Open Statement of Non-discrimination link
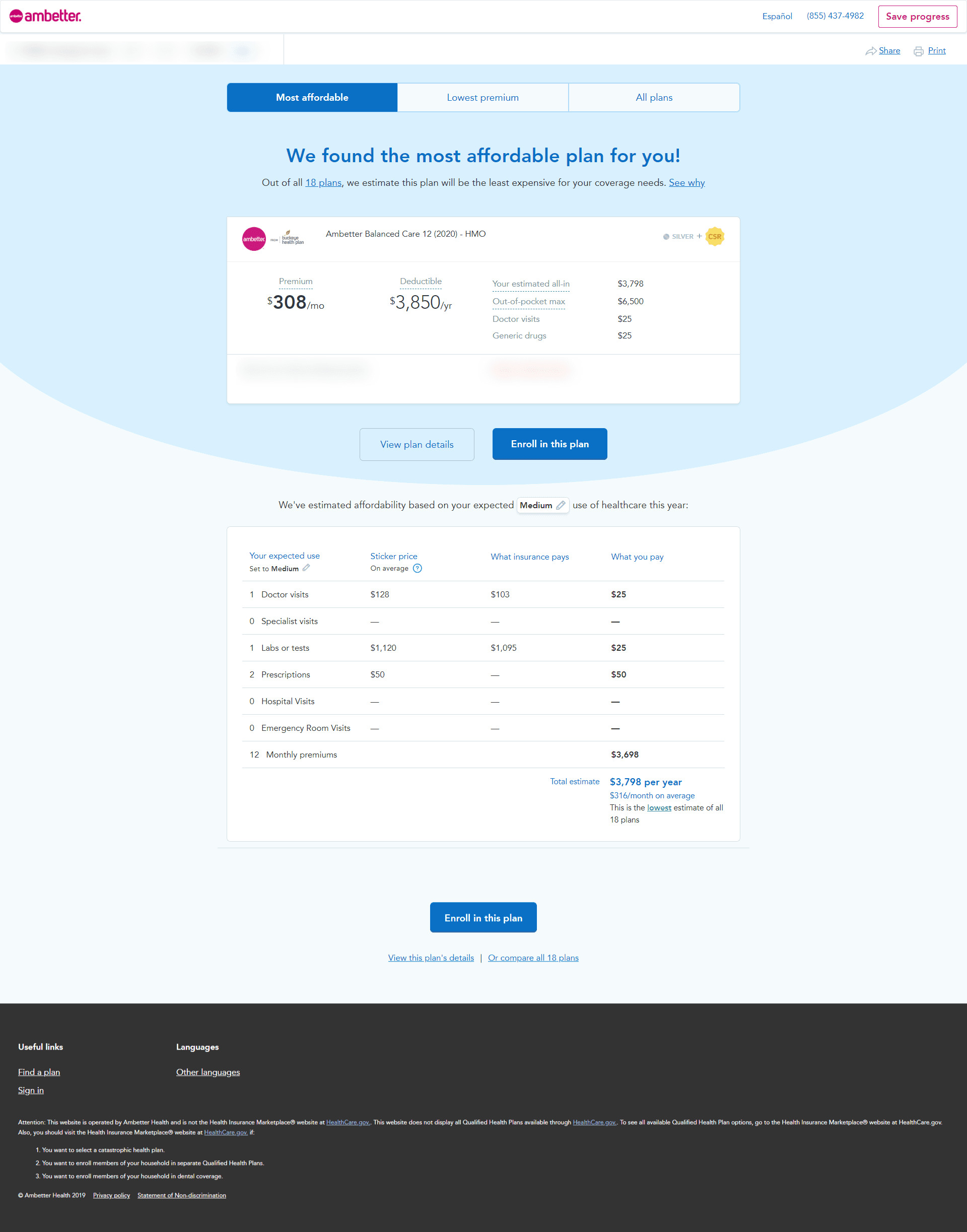 [x=182, y=1195]
